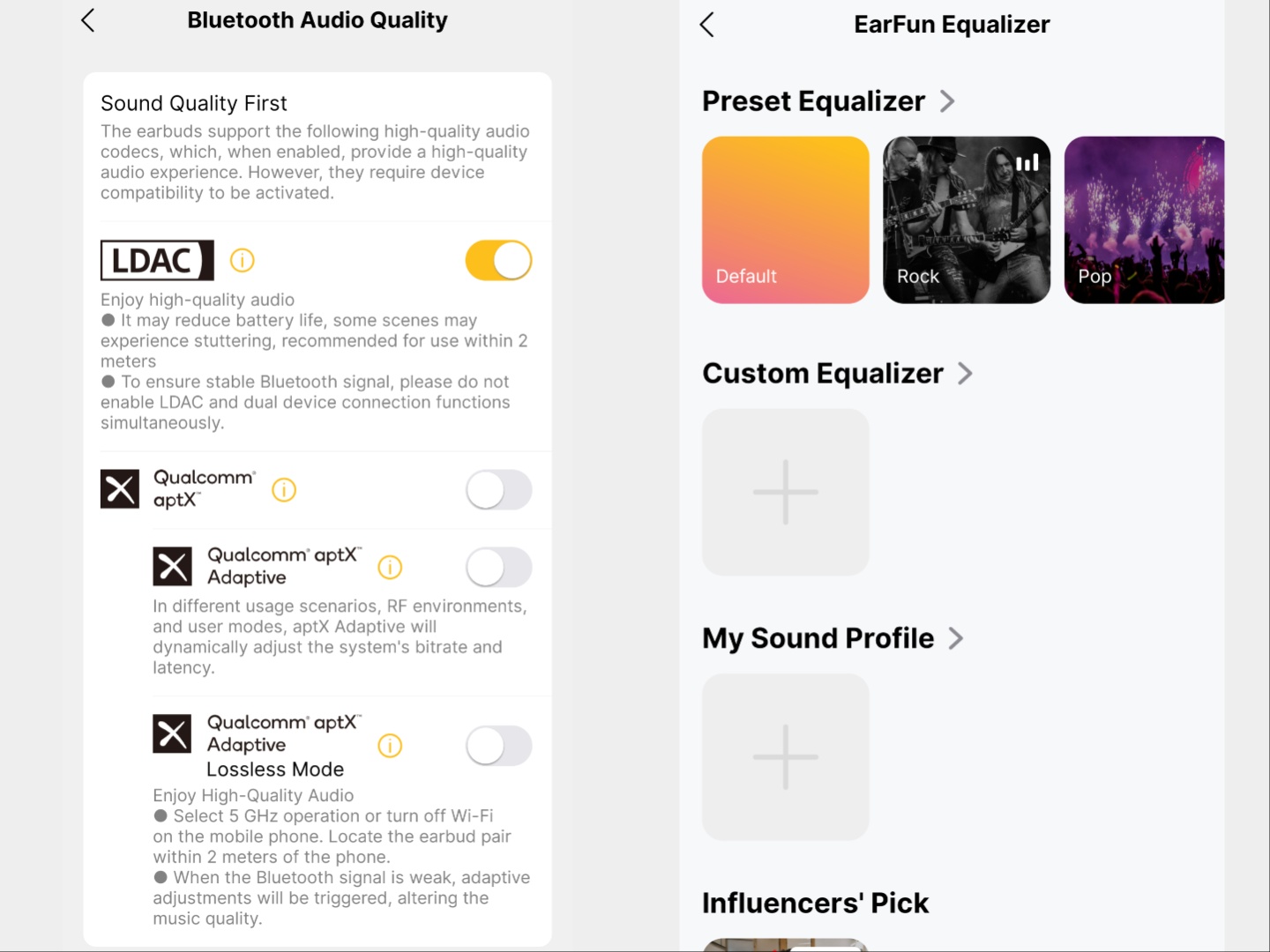Show info for aptX Adaptive codec
Viewport: 1270px width, 952px height.
[390, 568]
